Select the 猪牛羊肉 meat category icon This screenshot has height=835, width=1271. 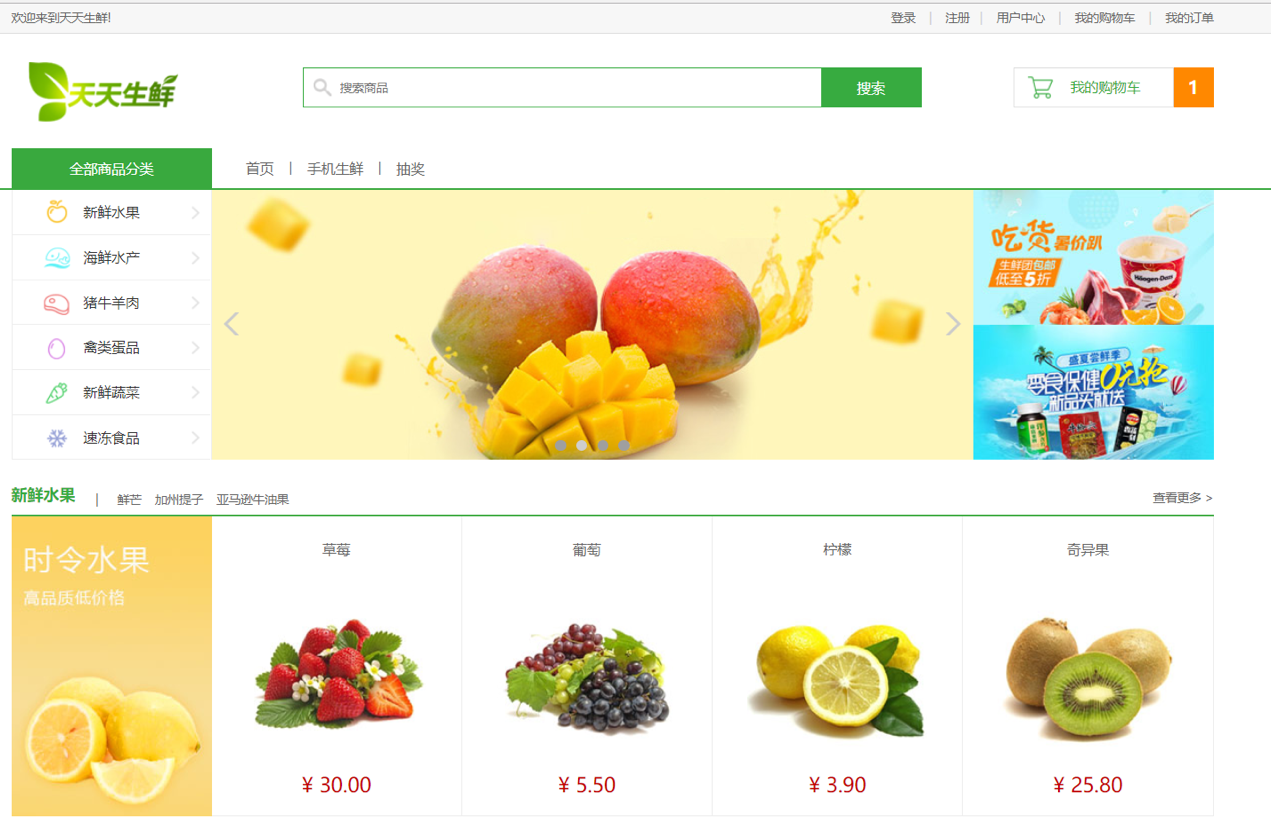click(57, 303)
